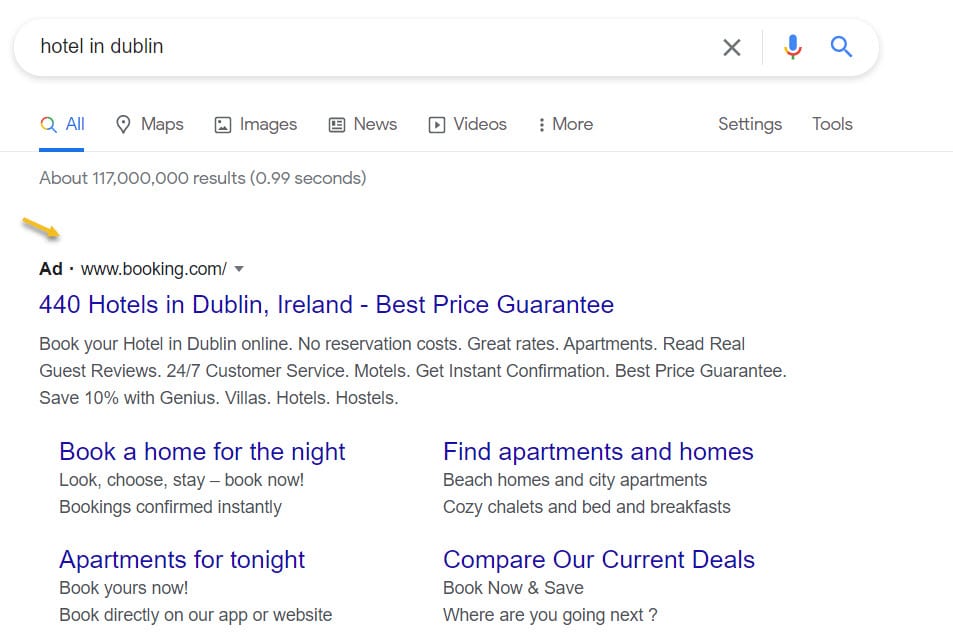Viewport: 953px width, 638px height.
Task: Open the Settings menu
Action: (x=750, y=124)
